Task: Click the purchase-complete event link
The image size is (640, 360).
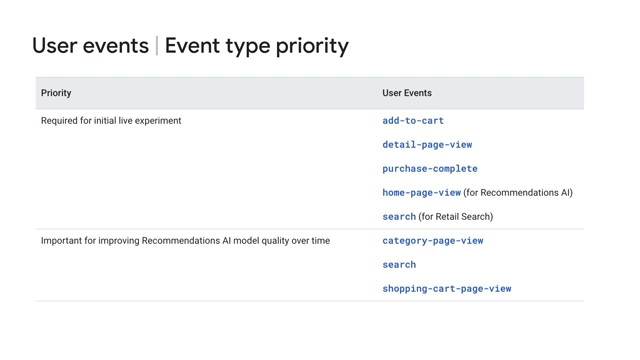Action: (x=430, y=169)
